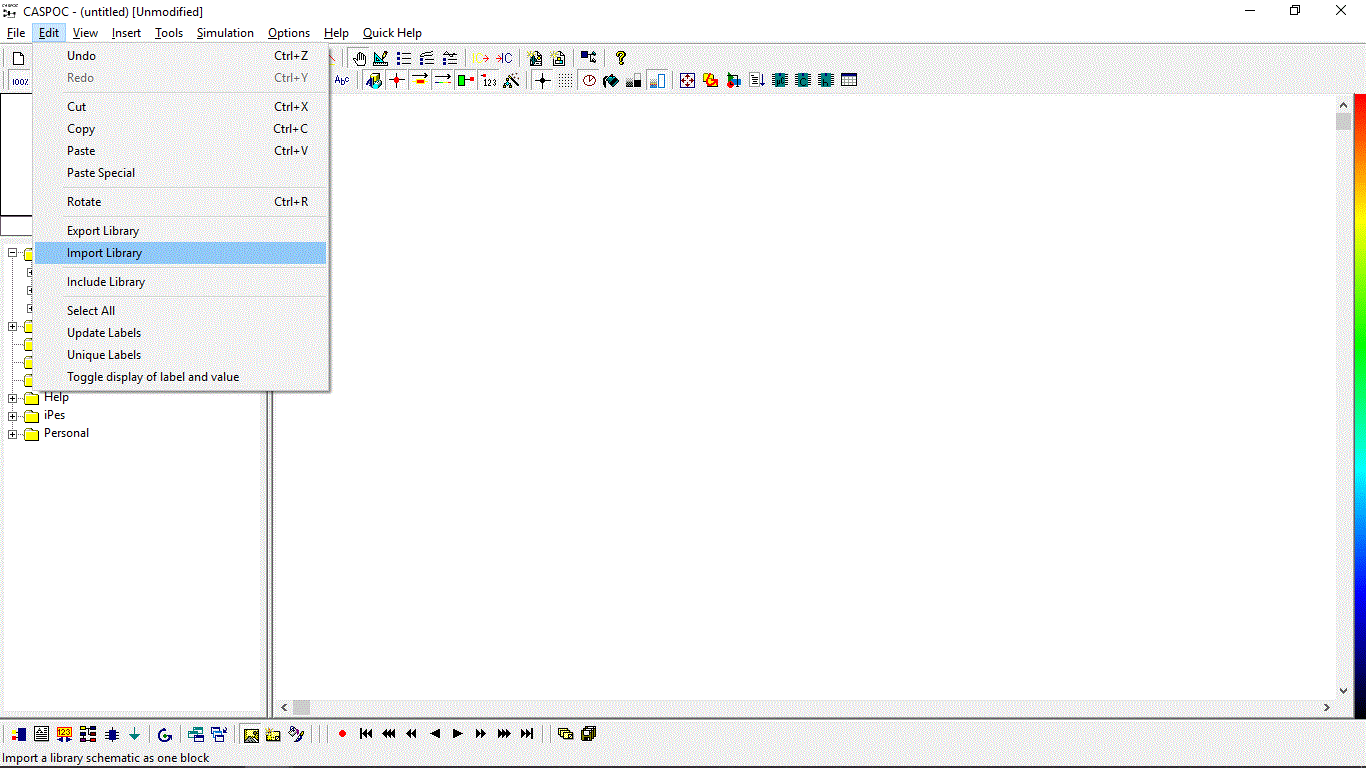The width and height of the screenshot is (1366, 768).
Task: Click the teal down-arrow bottom icon
Action: [x=134, y=734]
